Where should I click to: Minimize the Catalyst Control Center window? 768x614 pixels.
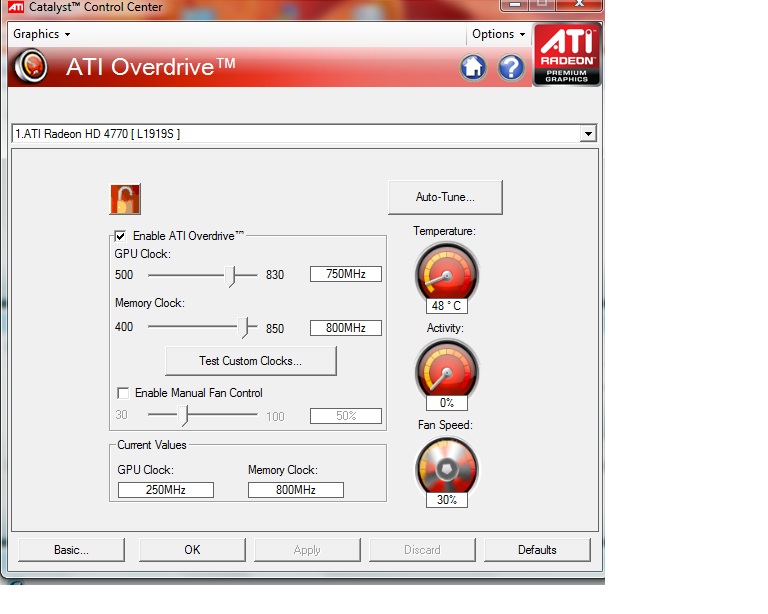tap(514, 5)
